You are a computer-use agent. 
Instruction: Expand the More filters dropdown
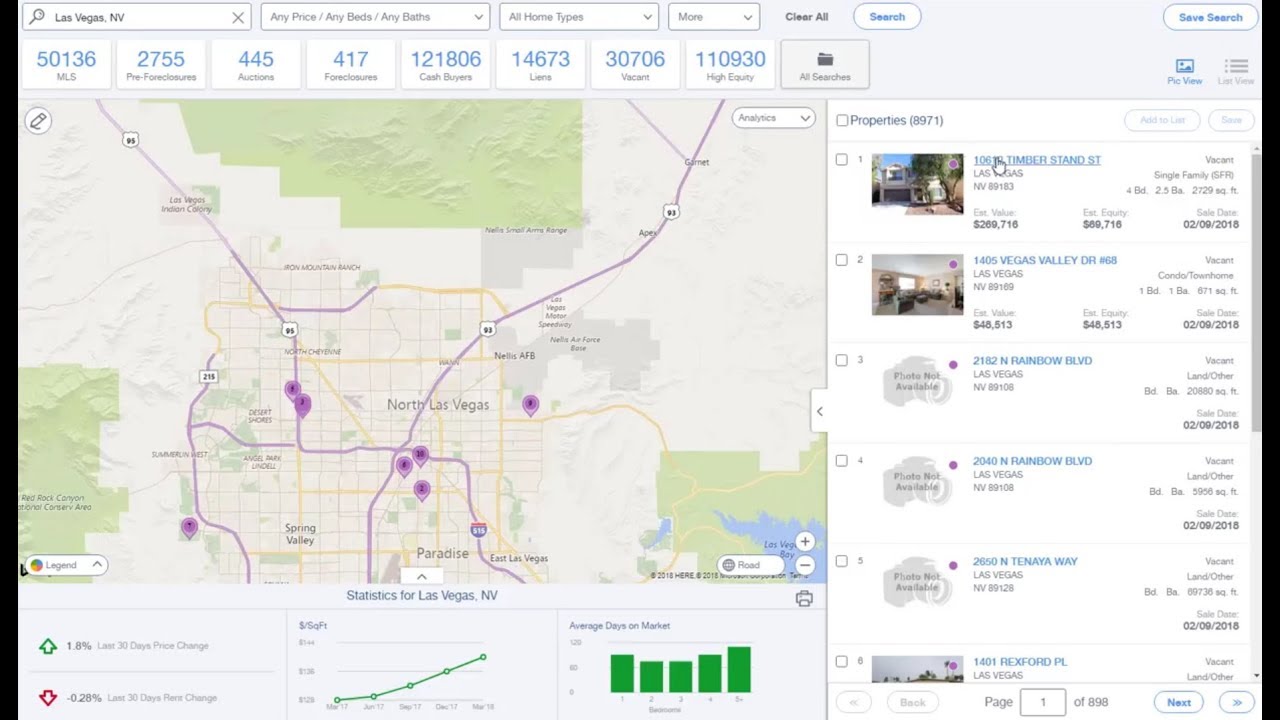click(714, 17)
